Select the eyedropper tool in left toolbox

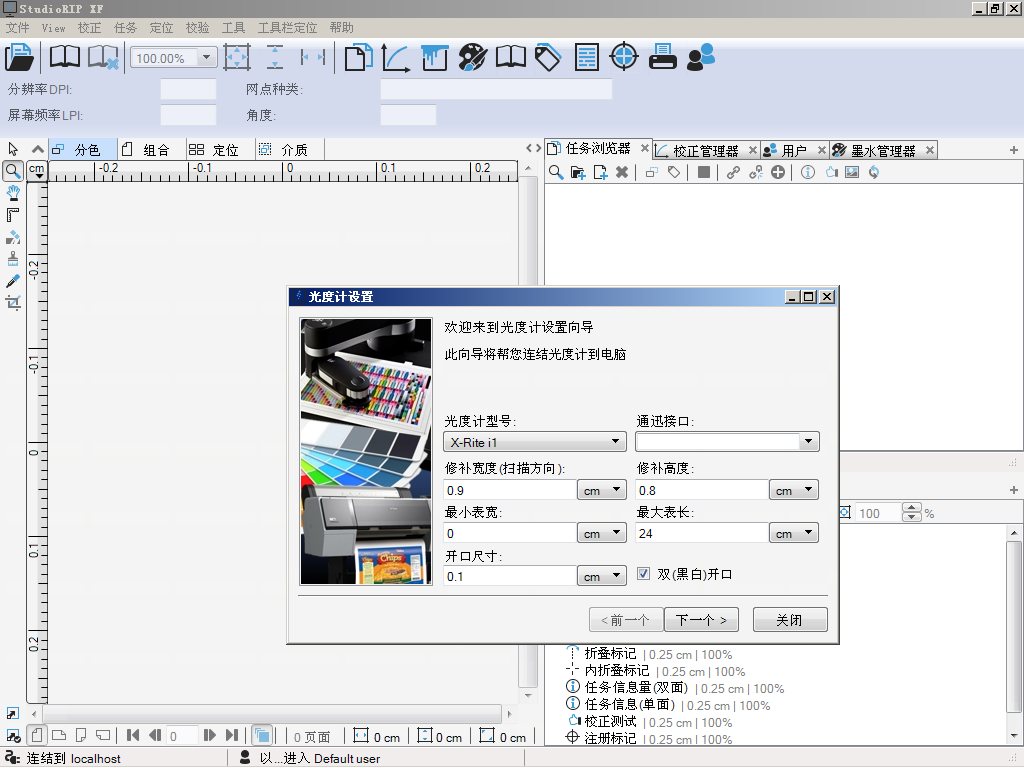(13, 281)
